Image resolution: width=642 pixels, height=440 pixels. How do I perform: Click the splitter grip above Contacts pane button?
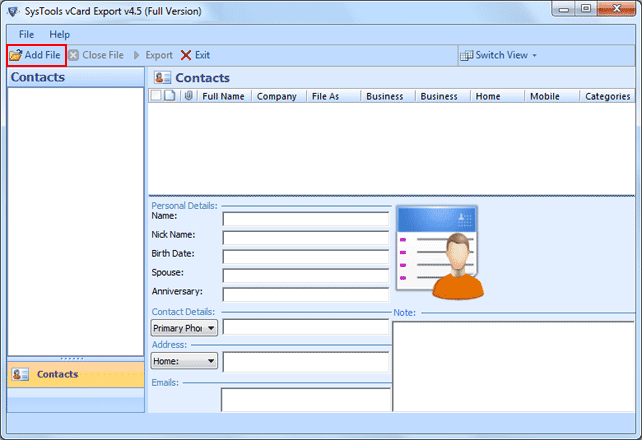point(72,359)
